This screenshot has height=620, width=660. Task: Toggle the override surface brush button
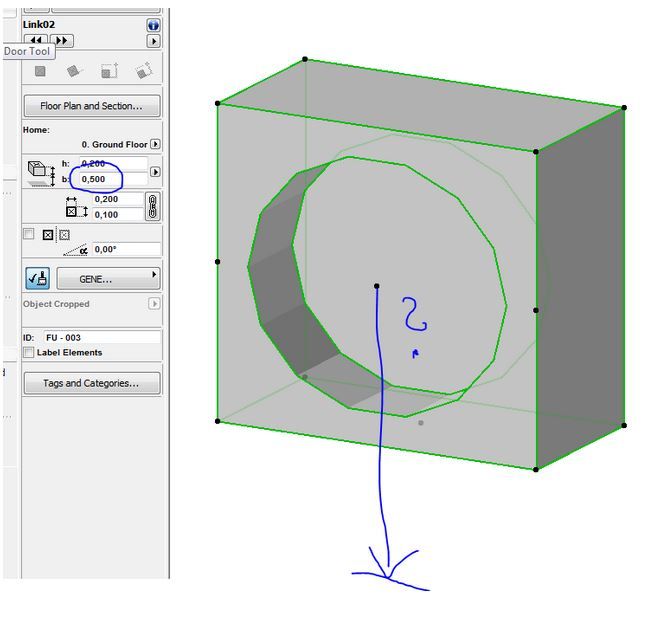[x=37, y=278]
